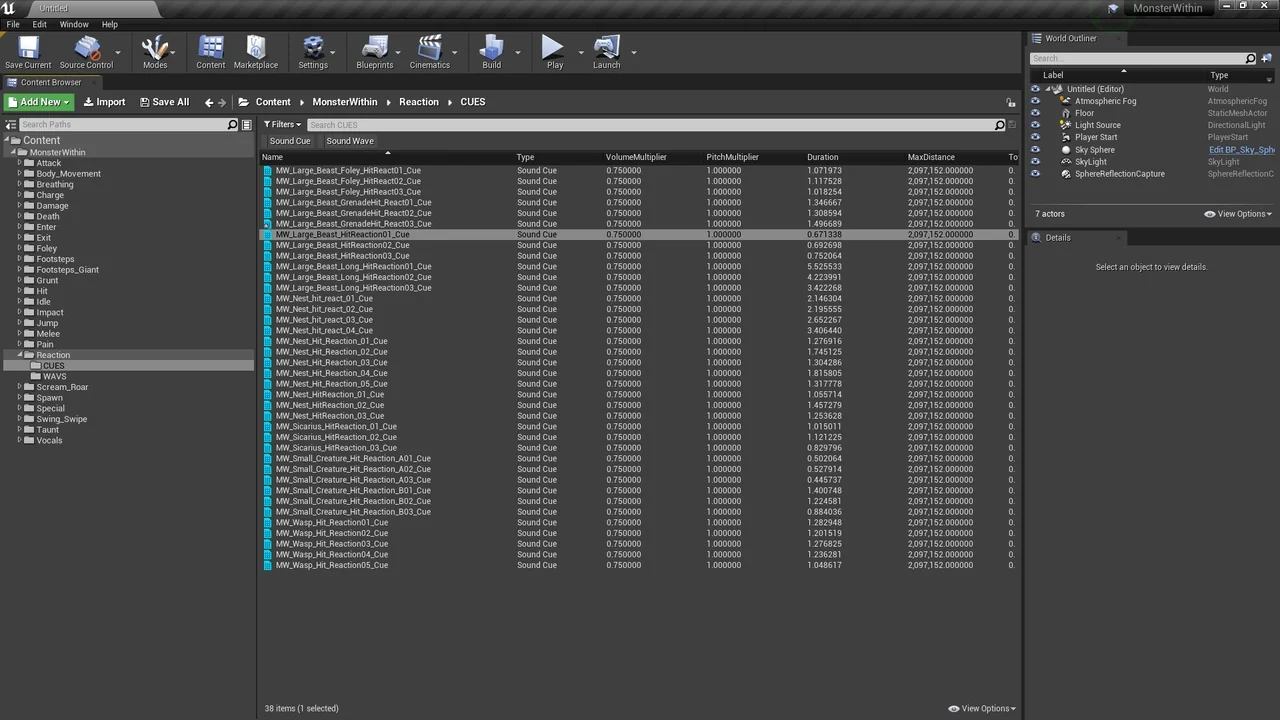This screenshot has width=1280, height=720.
Task: Open the Window menu
Action: pos(74,24)
